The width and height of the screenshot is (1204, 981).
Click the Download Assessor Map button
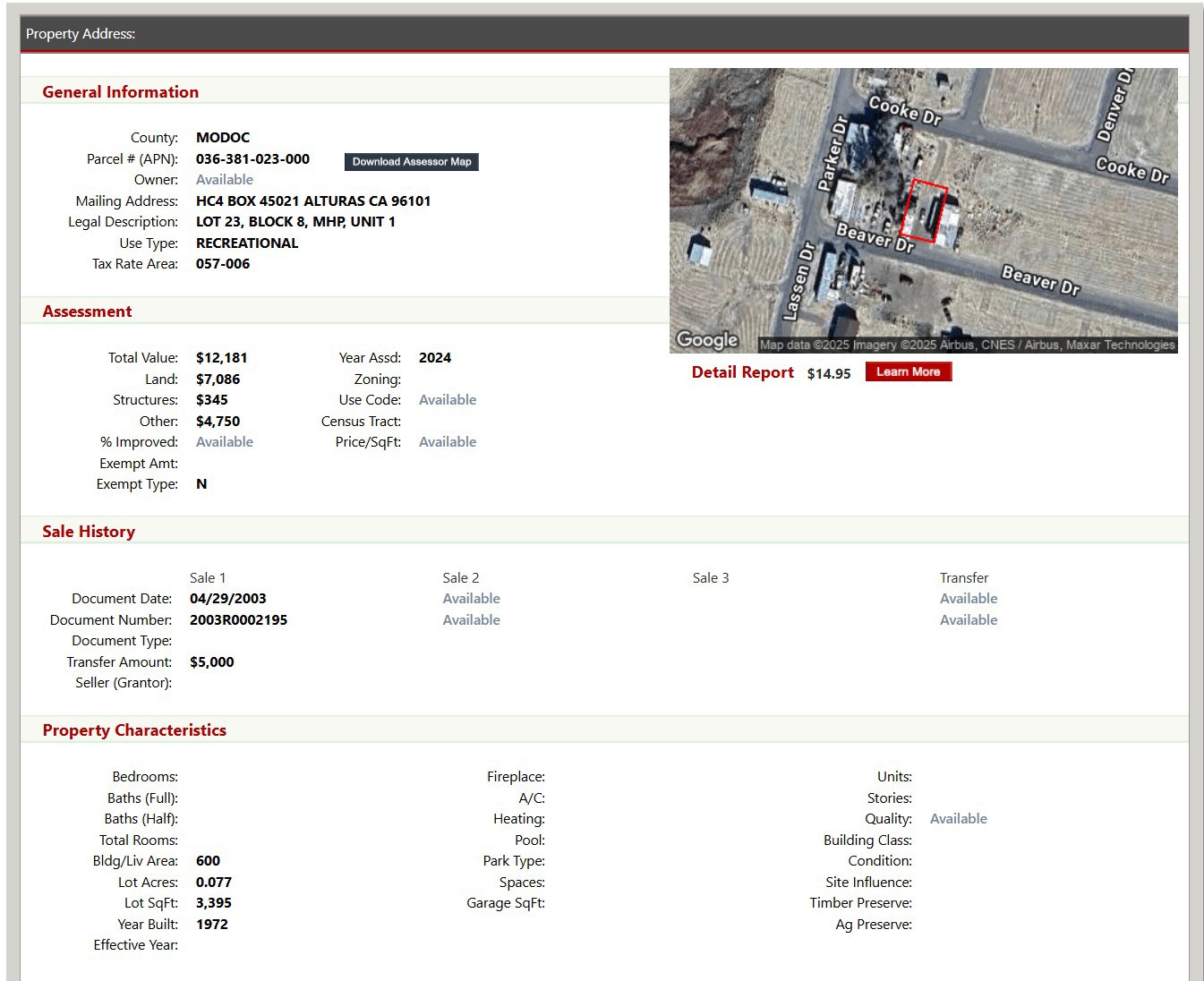coord(411,162)
